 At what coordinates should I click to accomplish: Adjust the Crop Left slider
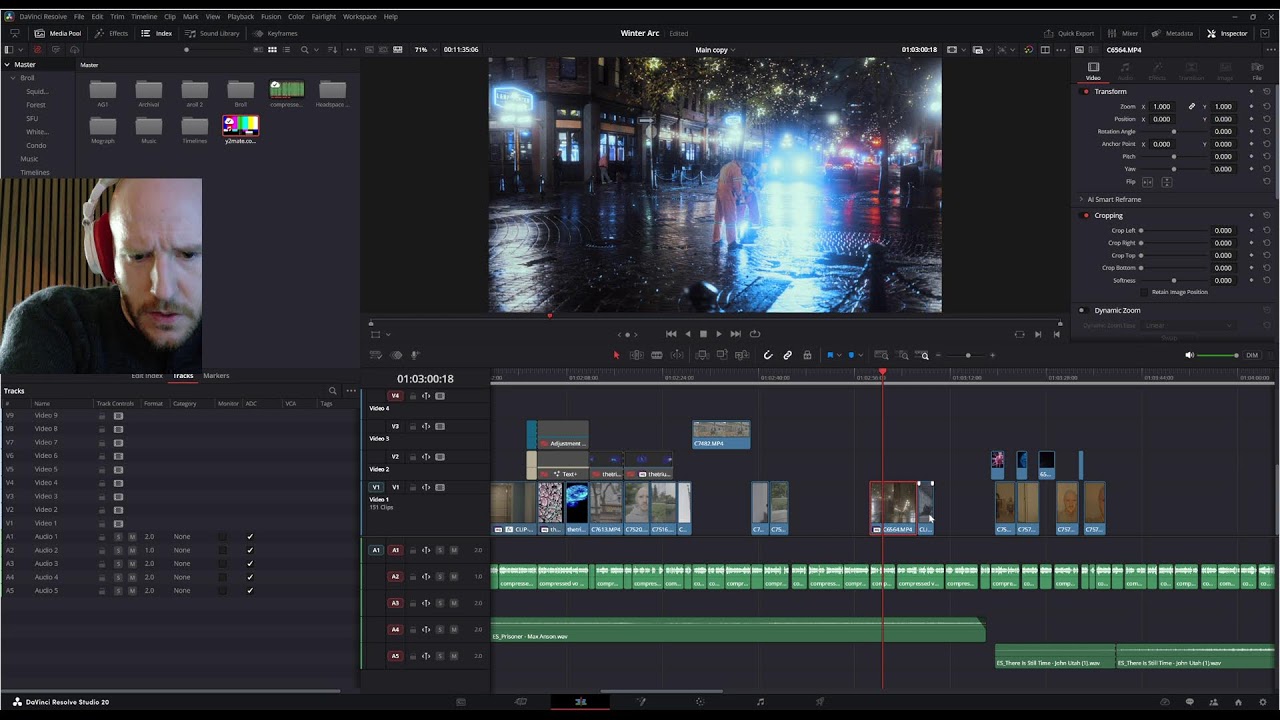pos(1172,230)
